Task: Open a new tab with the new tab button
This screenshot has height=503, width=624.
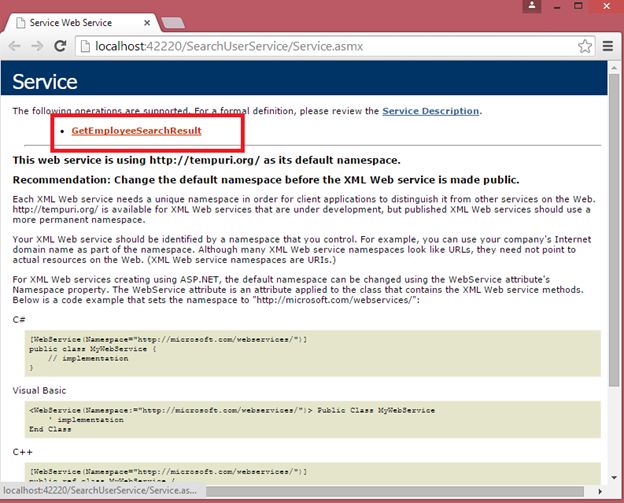Action: click(x=173, y=23)
